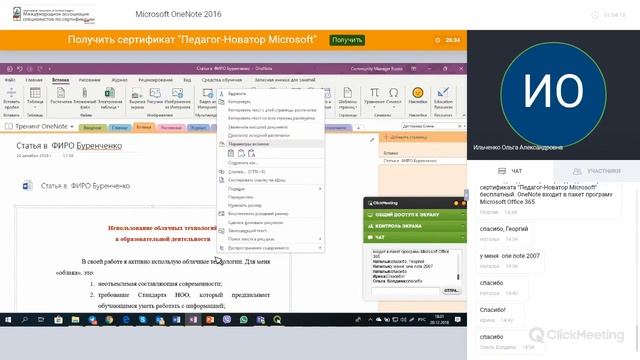Add a new section with plus tab
640x360 pixels.
coord(358,128)
